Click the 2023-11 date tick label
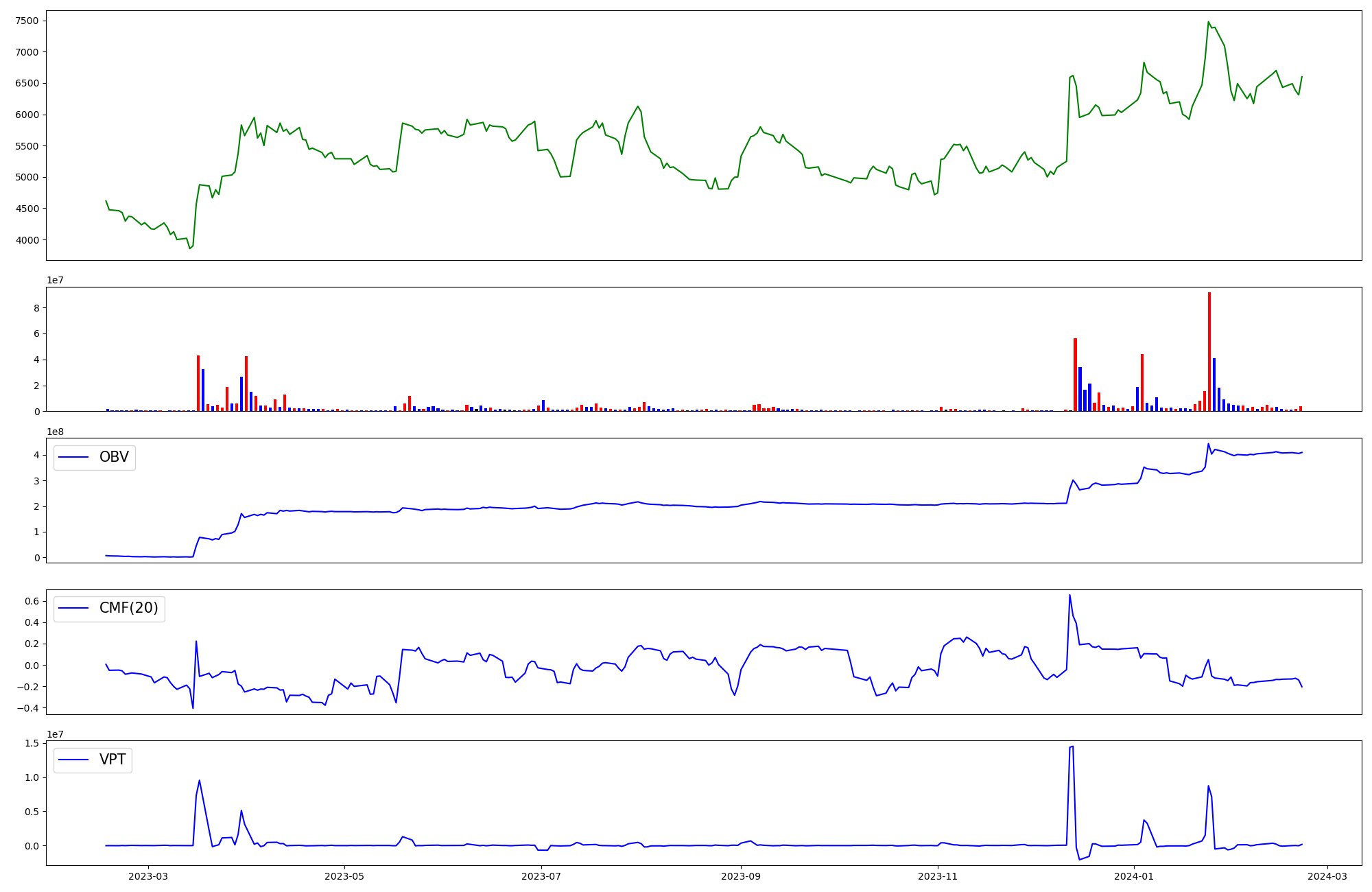Image resolution: width=1372 pixels, height=892 pixels. click(938, 876)
